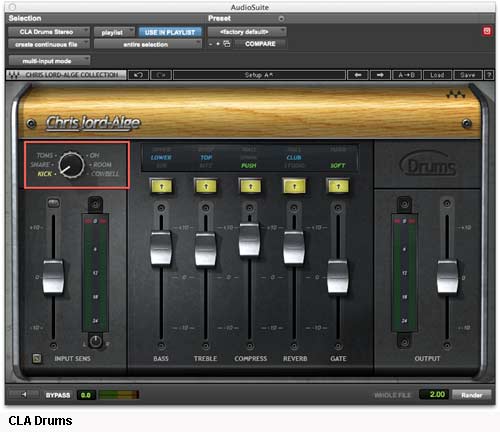Toggle the yellow Gate mode button
500x432 pixels.
(338, 186)
